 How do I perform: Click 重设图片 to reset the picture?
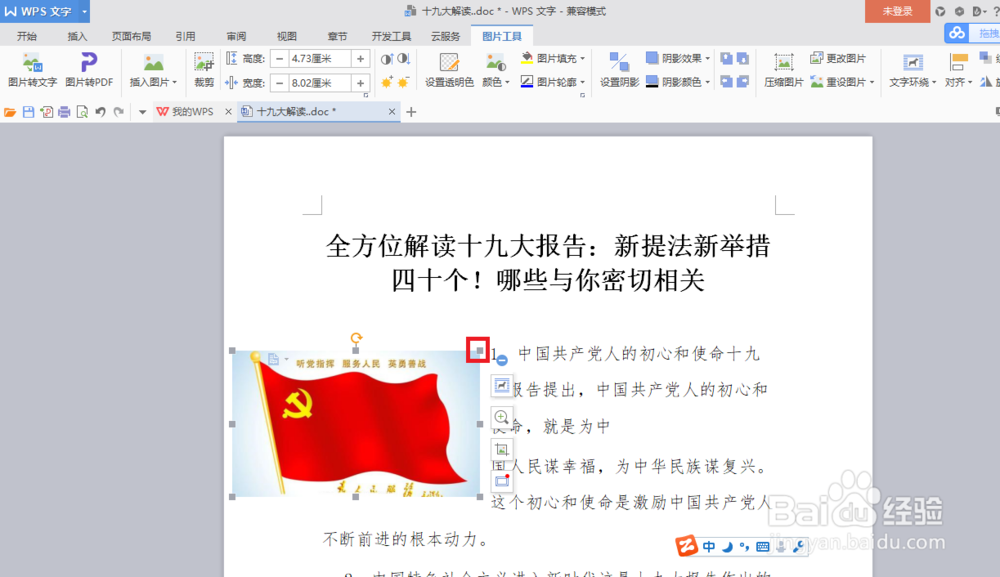click(x=845, y=80)
